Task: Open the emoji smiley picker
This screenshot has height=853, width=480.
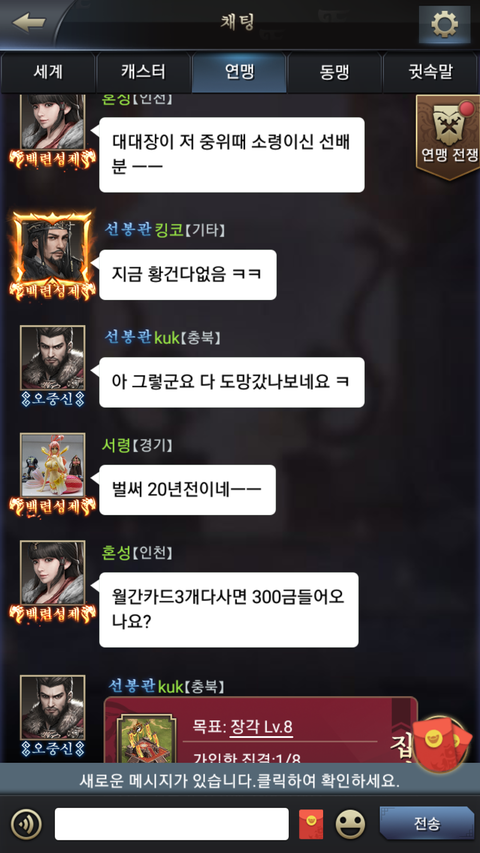Action: (x=350, y=824)
